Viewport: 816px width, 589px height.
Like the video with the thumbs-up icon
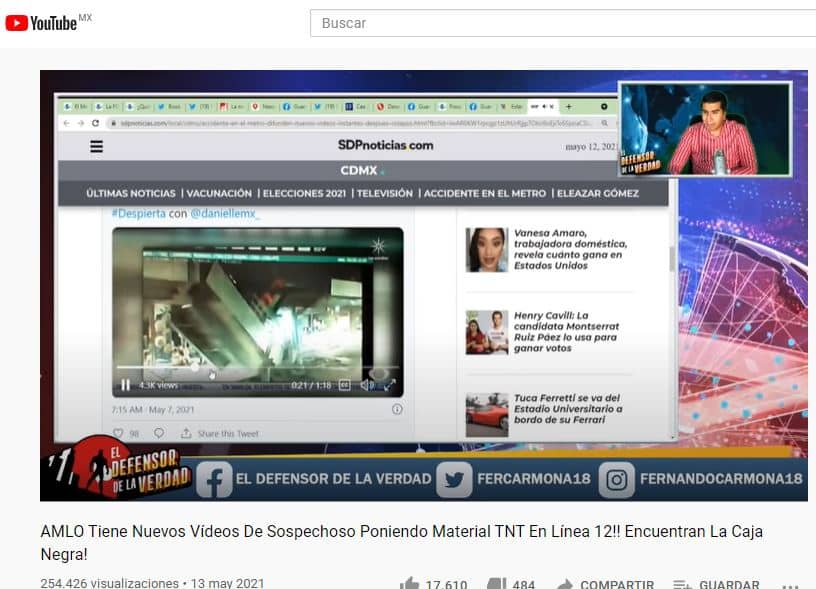[x=409, y=584]
